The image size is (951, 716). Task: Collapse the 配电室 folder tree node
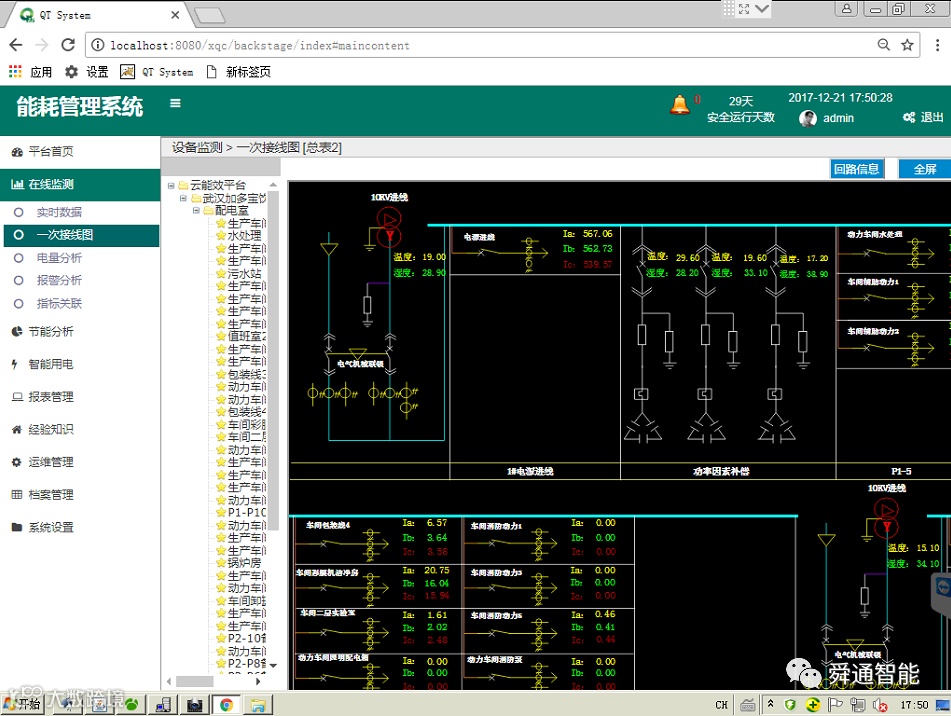[x=197, y=211]
